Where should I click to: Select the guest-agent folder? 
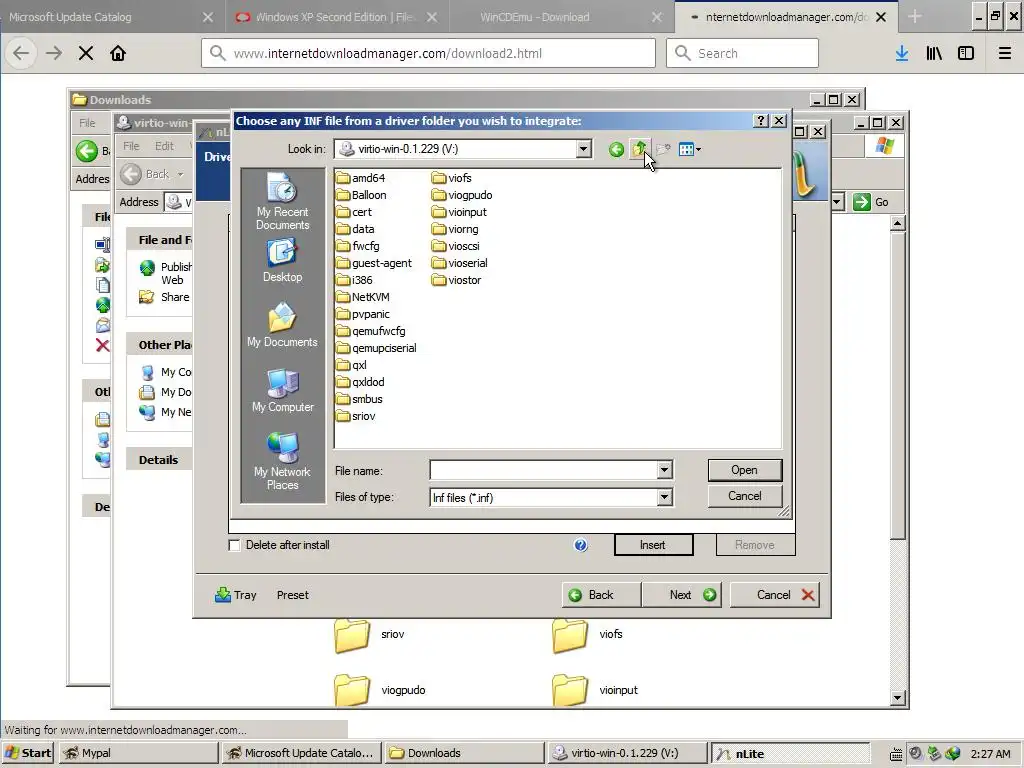pyautogui.click(x=374, y=263)
